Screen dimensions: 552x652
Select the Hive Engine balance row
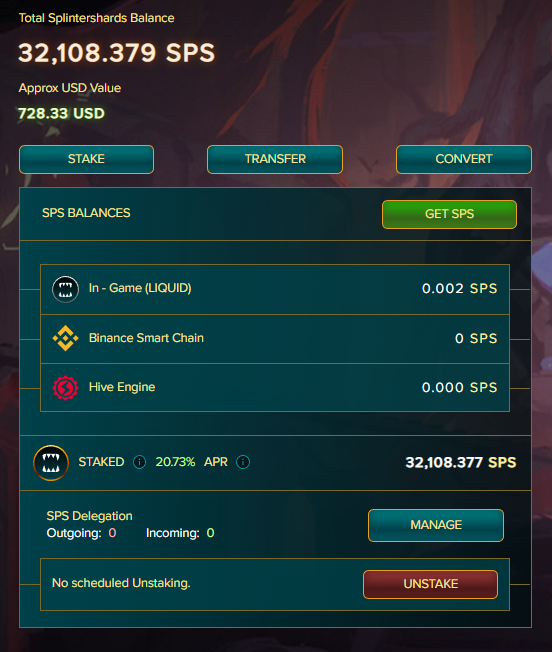click(275, 388)
